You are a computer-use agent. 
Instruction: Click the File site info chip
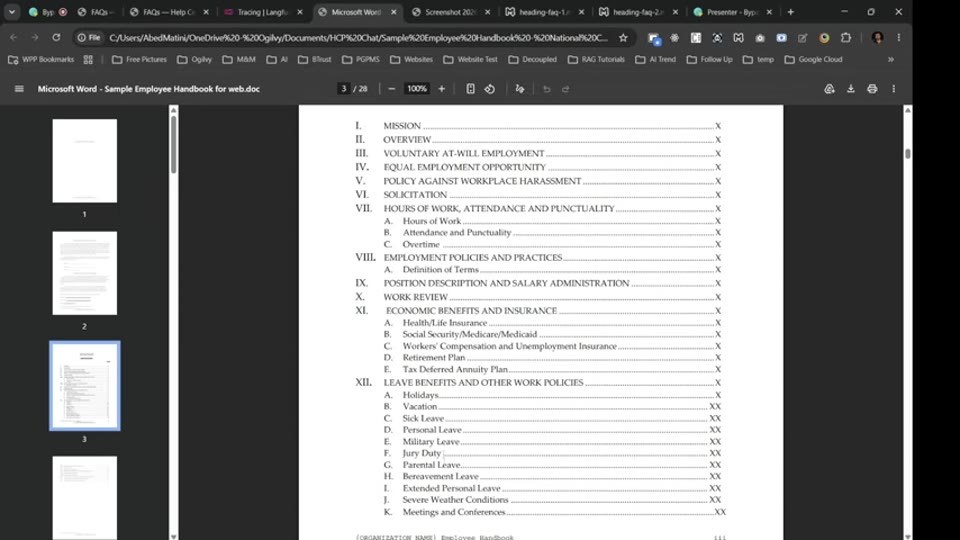point(89,37)
